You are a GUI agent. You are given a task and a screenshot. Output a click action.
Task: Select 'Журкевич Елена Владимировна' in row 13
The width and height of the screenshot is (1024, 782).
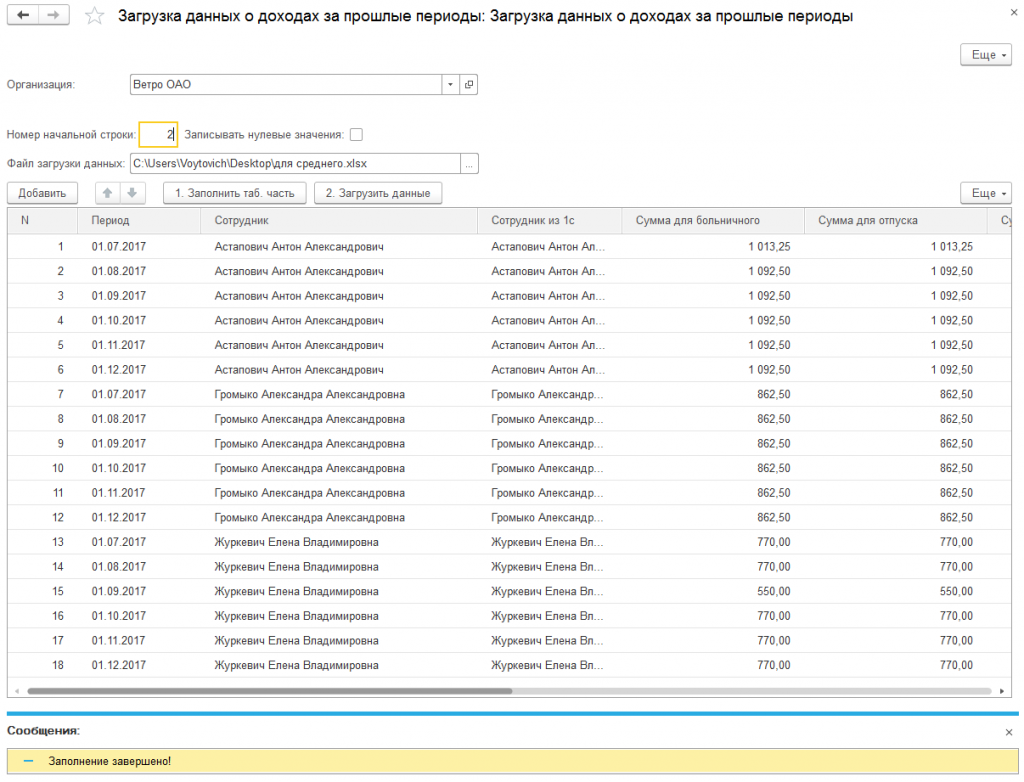point(296,542)
